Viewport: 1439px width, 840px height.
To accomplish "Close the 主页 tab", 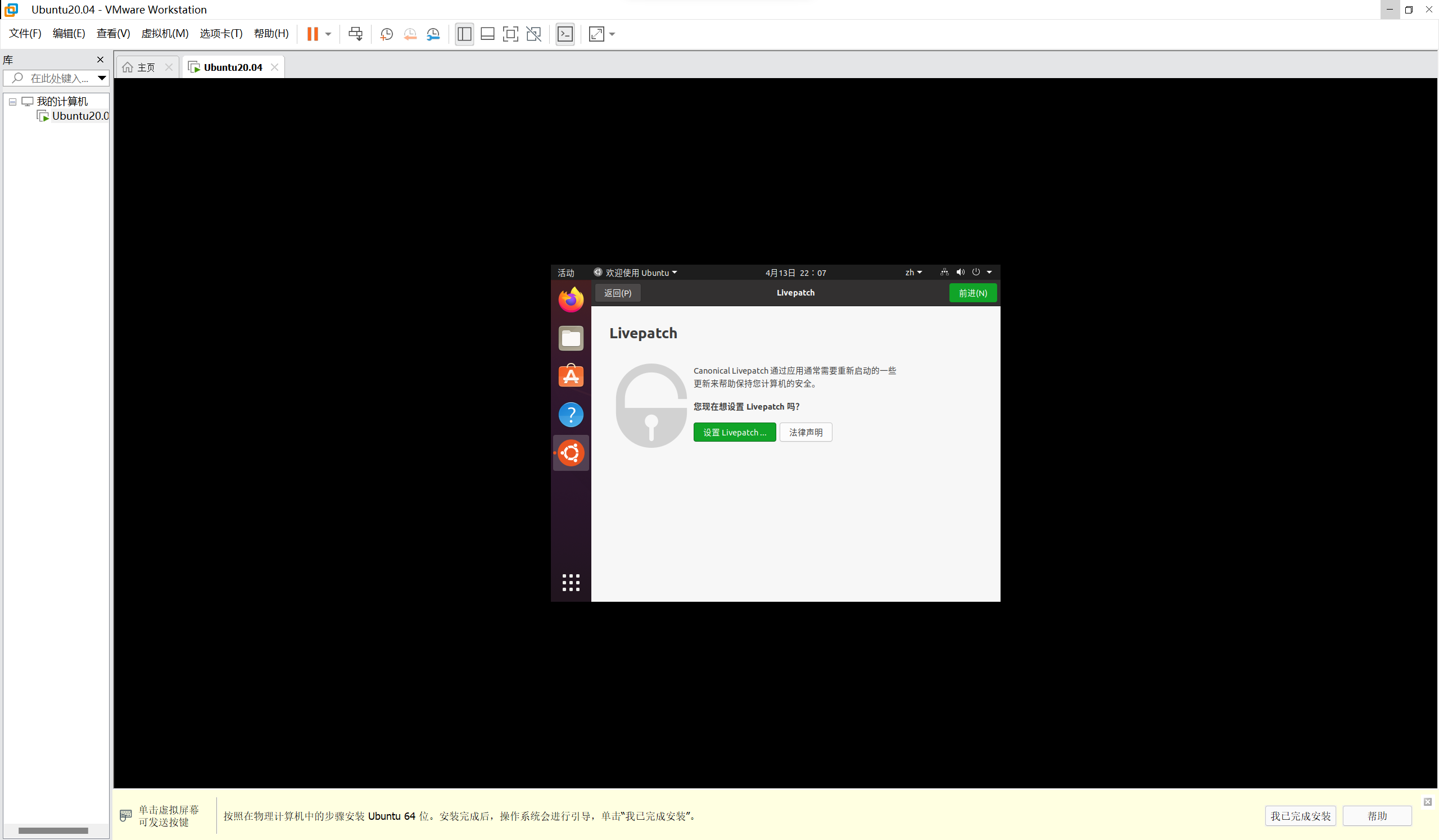I will [x=169, y=67].
